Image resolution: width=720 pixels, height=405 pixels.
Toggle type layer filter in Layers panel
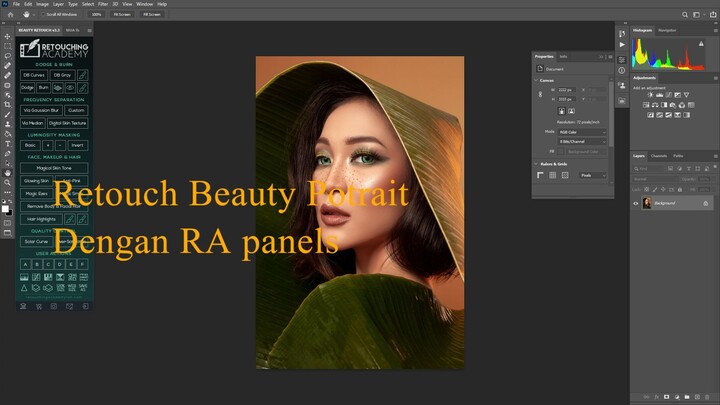[x=688, y=169]
